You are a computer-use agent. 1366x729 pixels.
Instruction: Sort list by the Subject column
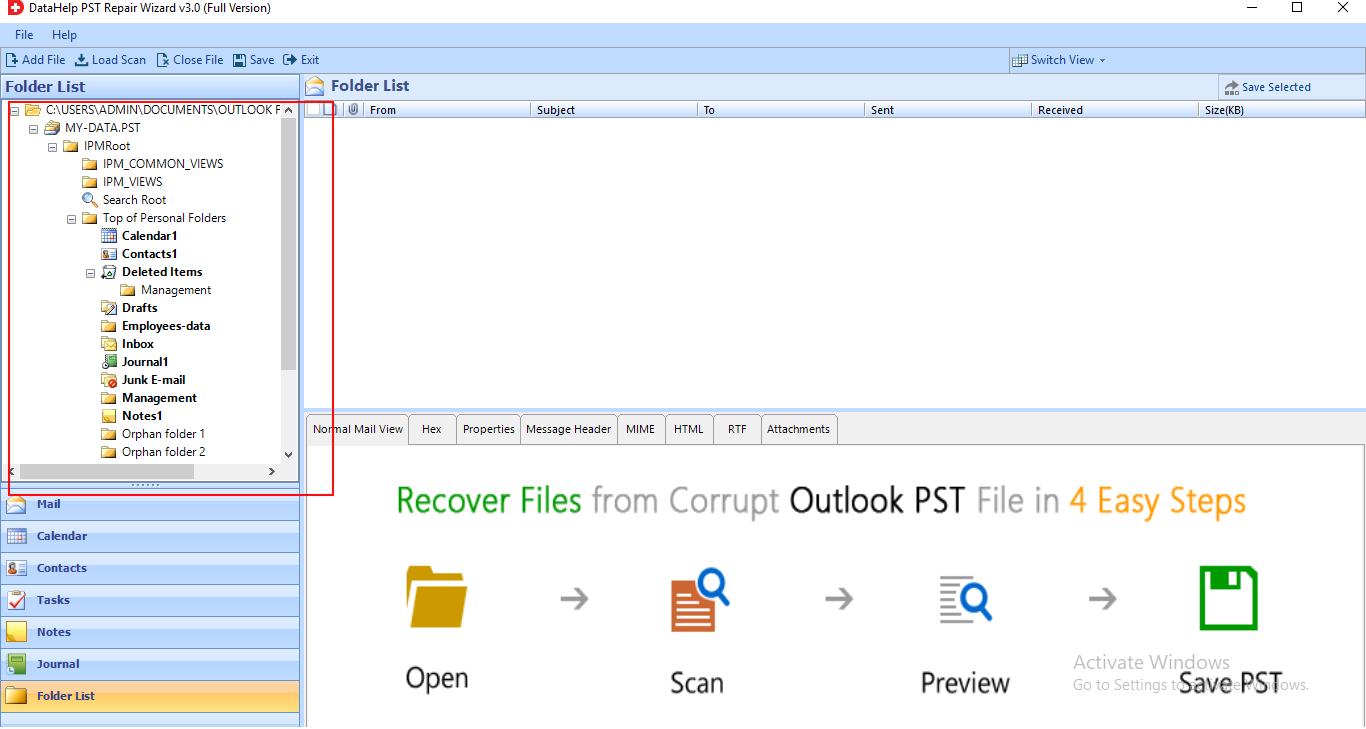tap(613, 110)
